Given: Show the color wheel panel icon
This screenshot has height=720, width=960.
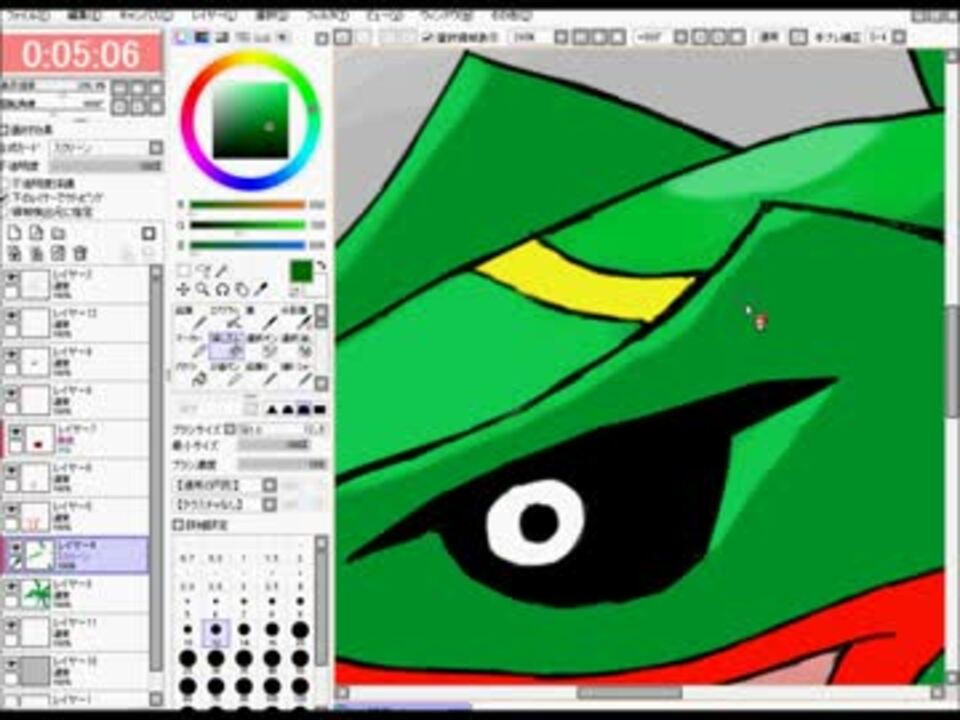Looking at the screenshot, I should [x=181, y=37].
